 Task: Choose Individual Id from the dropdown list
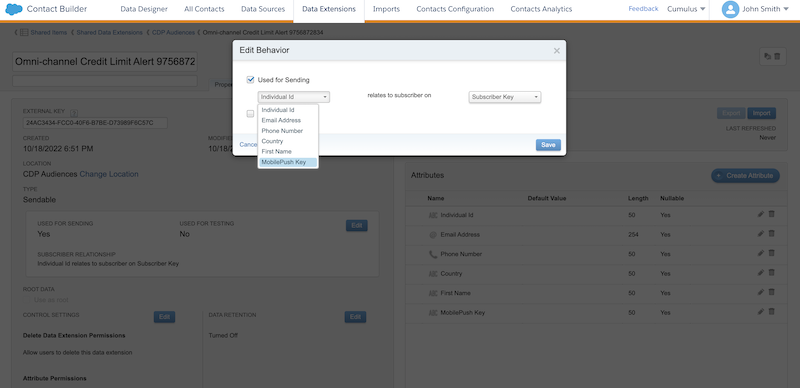coord(288,110)
